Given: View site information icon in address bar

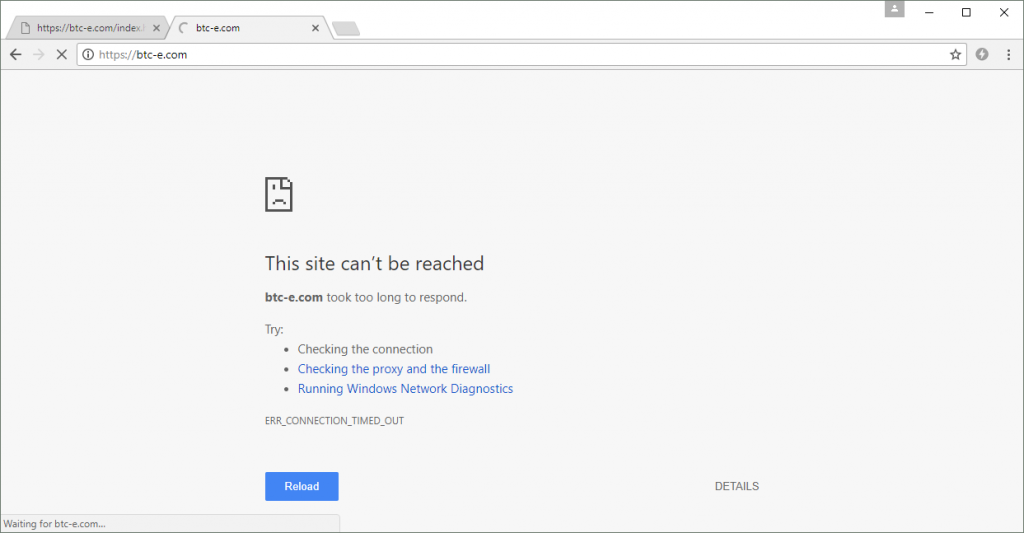Looking at the screenshot, I should tap(88, 55).
